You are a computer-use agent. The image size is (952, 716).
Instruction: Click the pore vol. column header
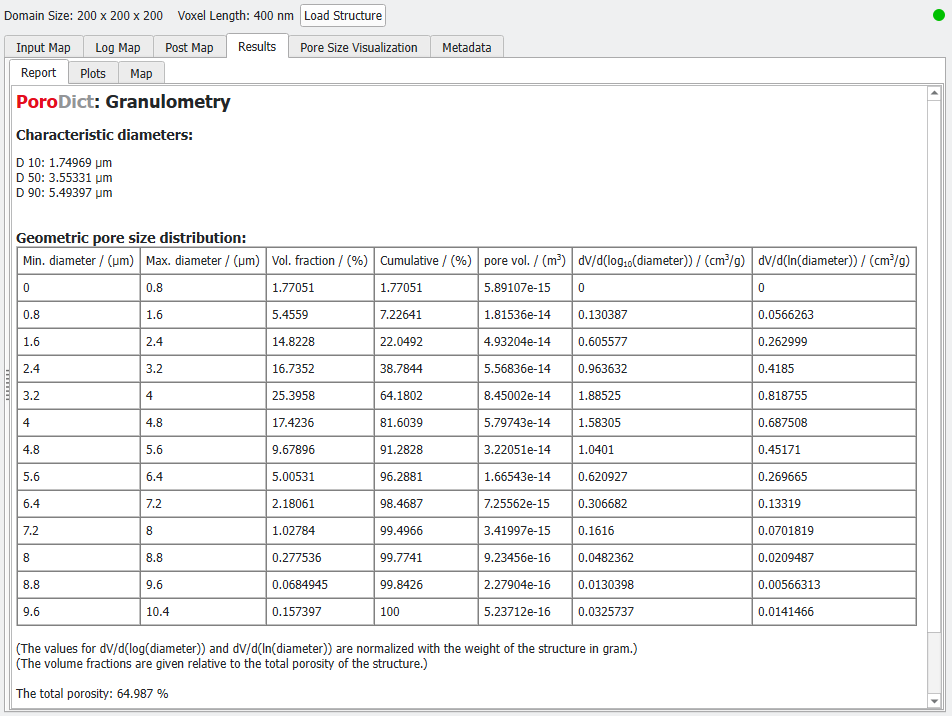point(525,261)
